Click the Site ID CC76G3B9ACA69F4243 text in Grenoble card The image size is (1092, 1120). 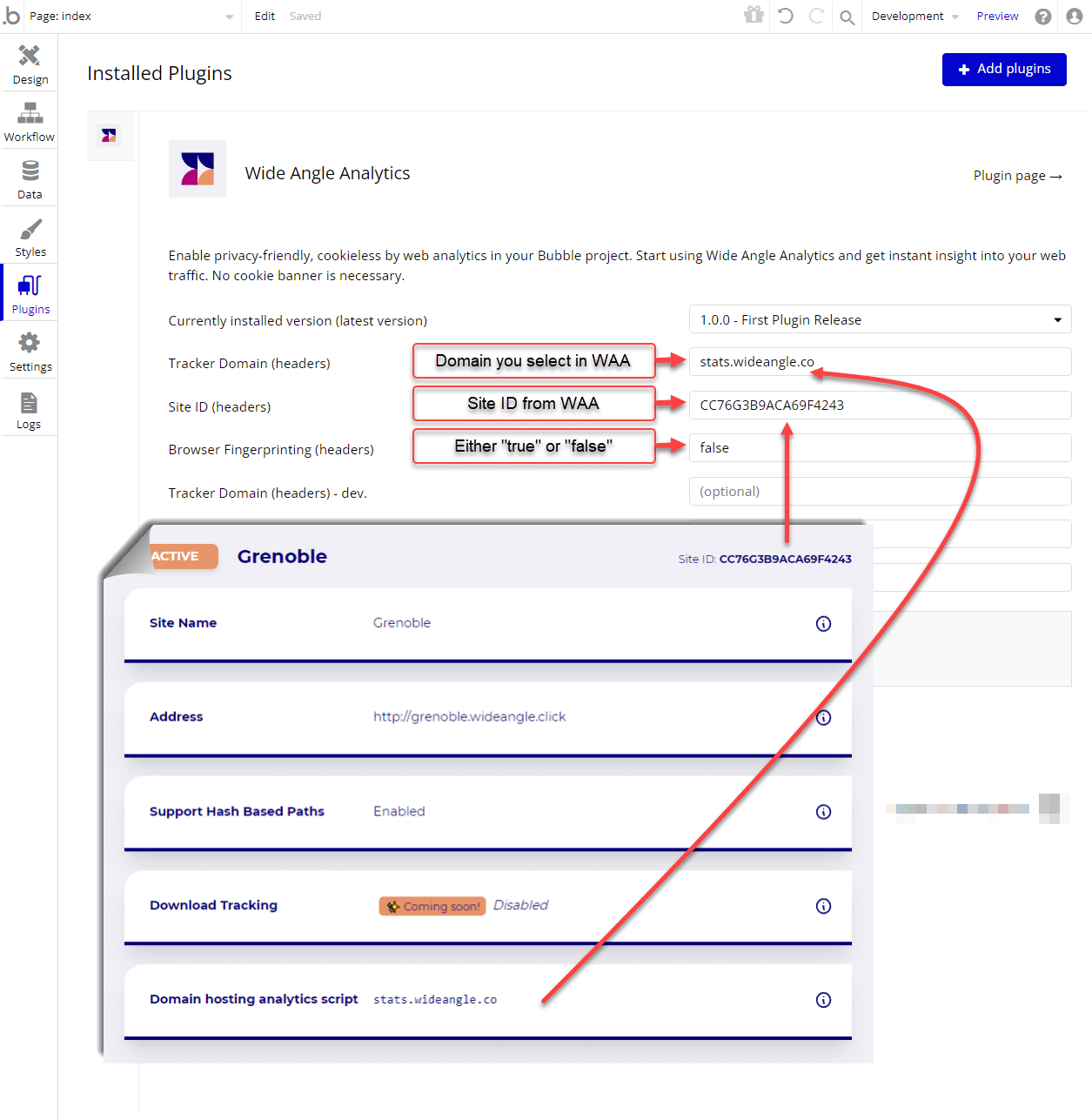click(765, 559)
